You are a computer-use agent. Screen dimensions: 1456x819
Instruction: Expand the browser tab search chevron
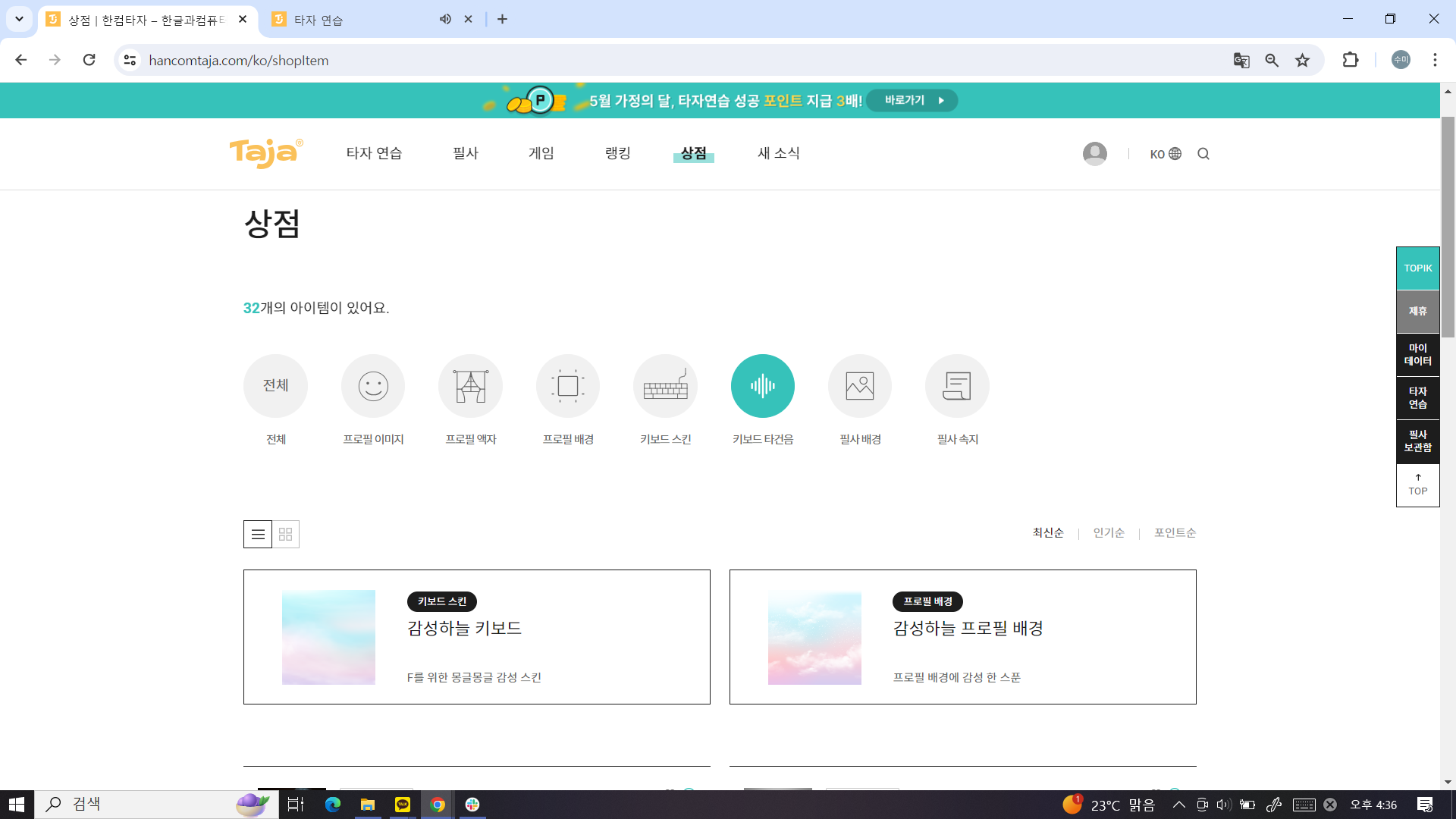pyautogui.click(x=19, y=19)
